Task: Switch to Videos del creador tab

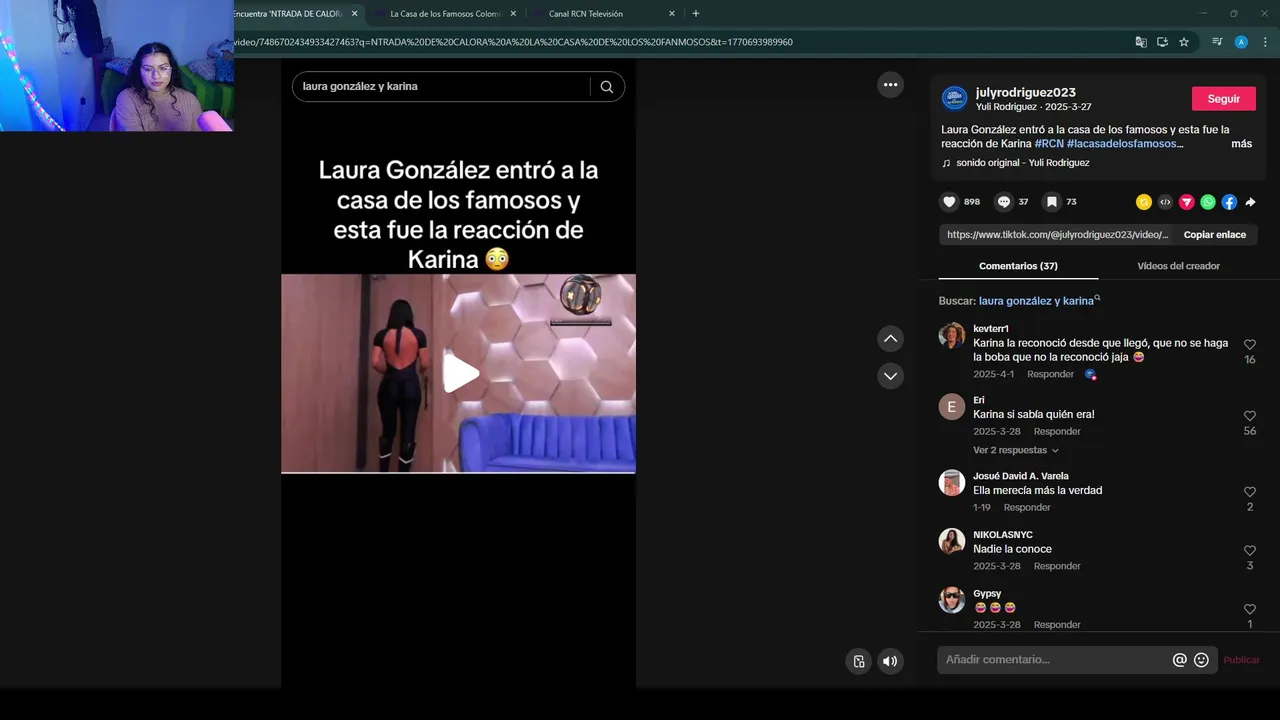Action: click(x=1178, y=266)
